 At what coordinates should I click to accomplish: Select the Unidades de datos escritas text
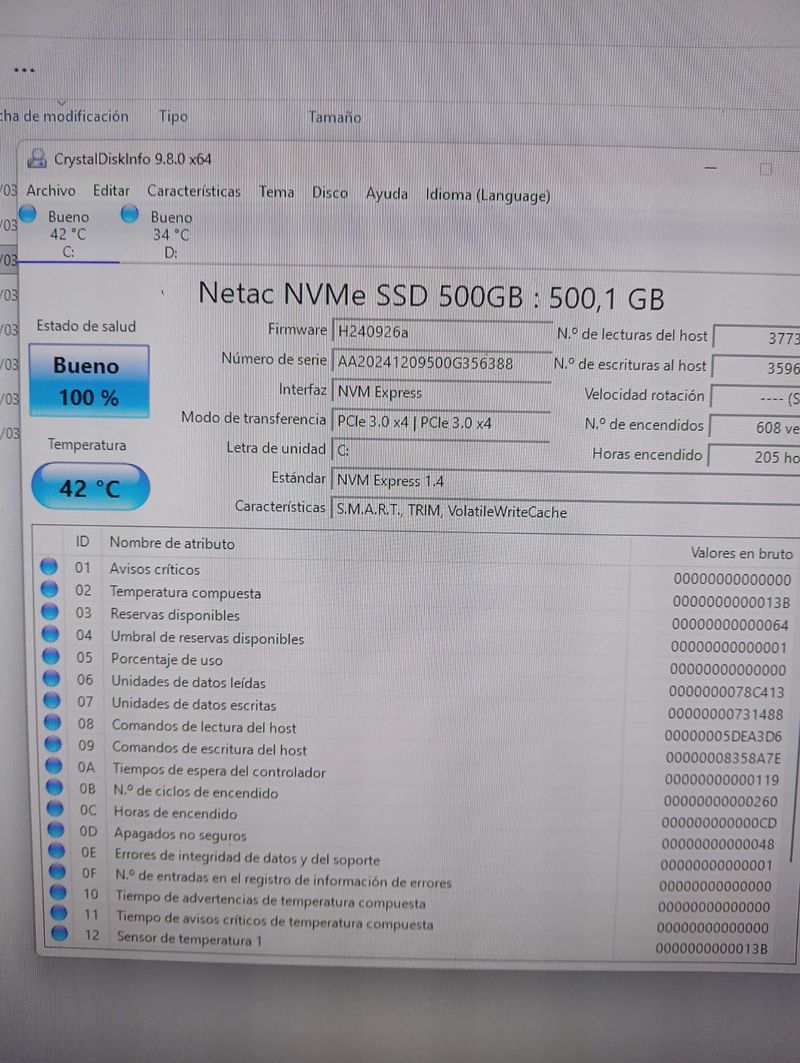point(194,704)
